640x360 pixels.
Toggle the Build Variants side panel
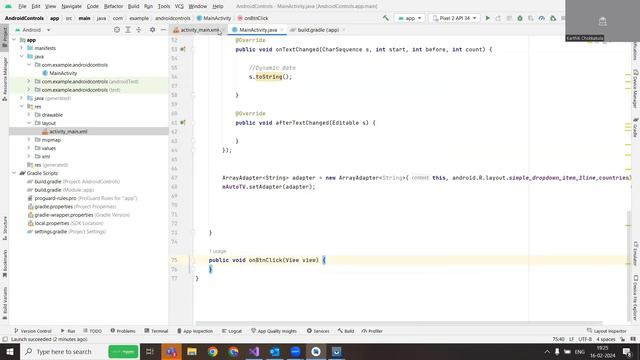coord(4,303)
